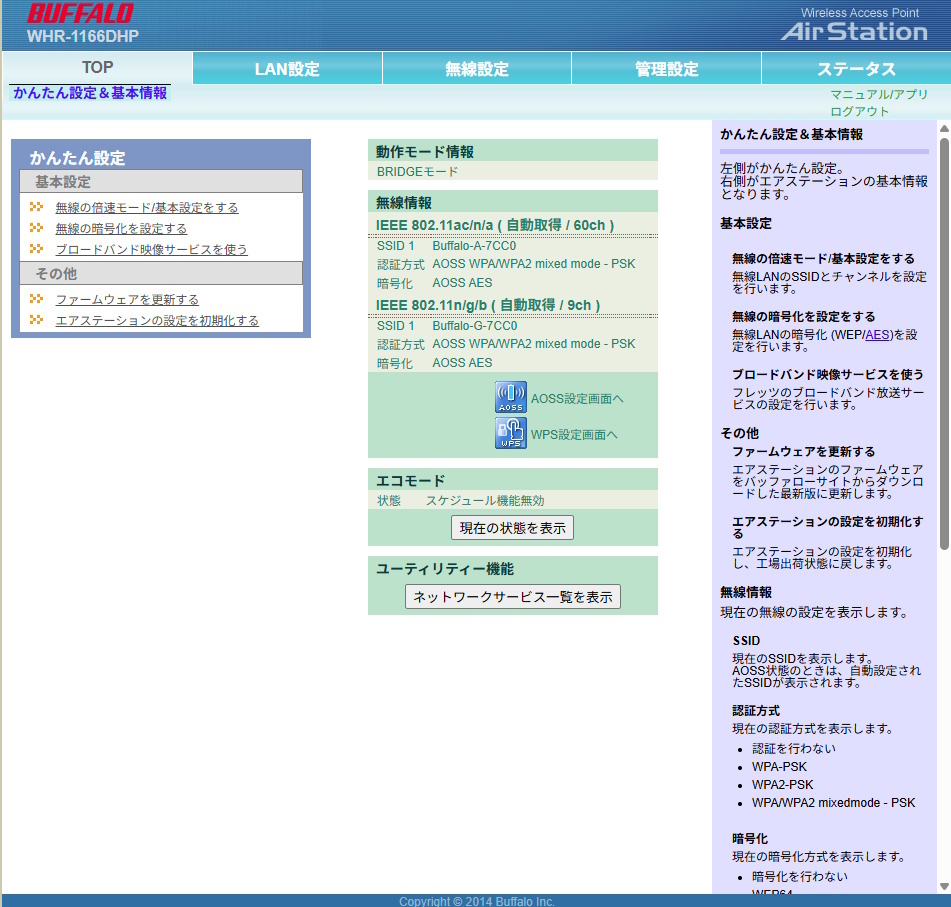The width and height of the screenshot is (951, 907).
Task: Switch to the 無線設定 tab
Action: (x=477, y=69)
